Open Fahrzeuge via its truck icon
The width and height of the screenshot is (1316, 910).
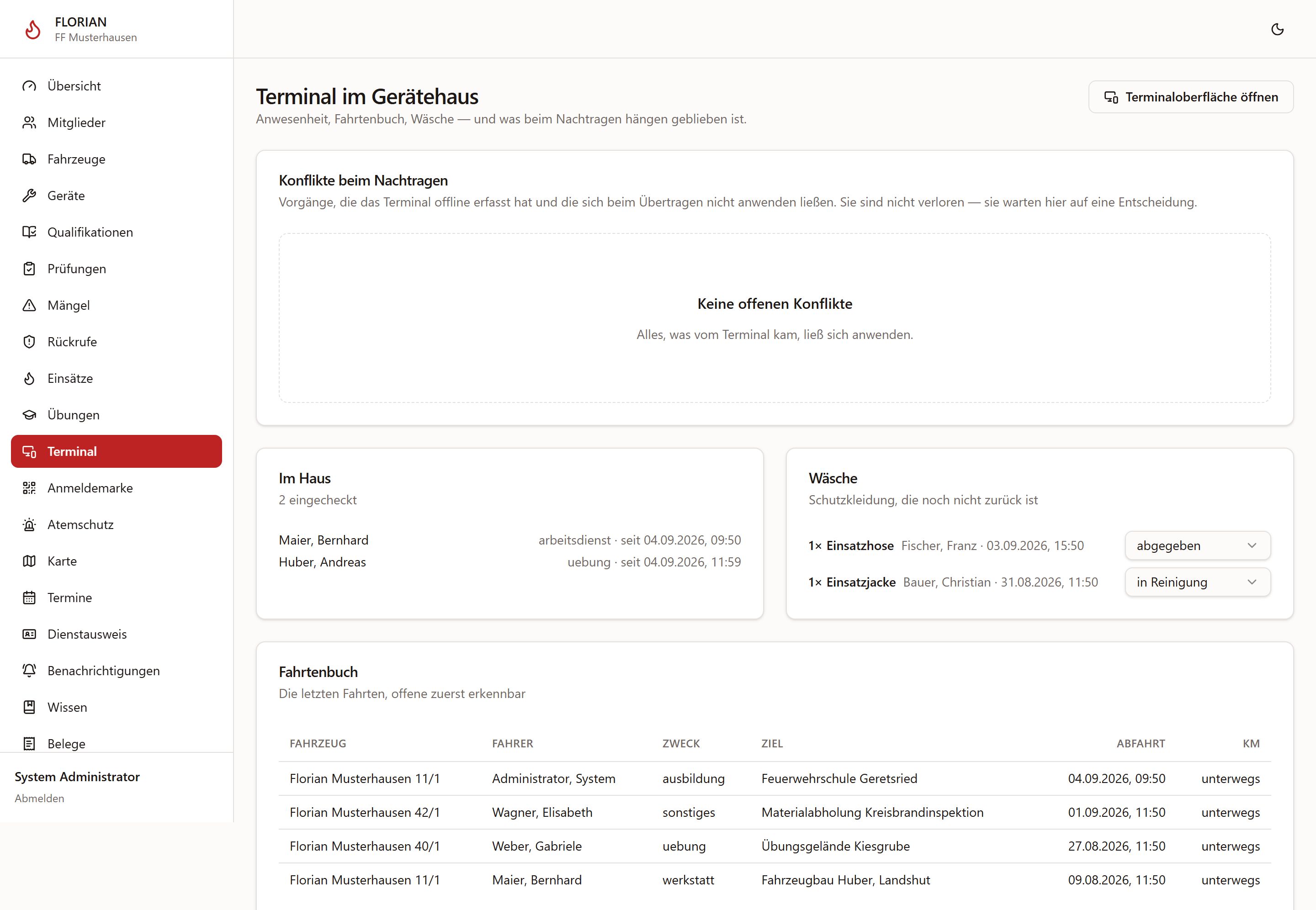click(x=29, y=159)
